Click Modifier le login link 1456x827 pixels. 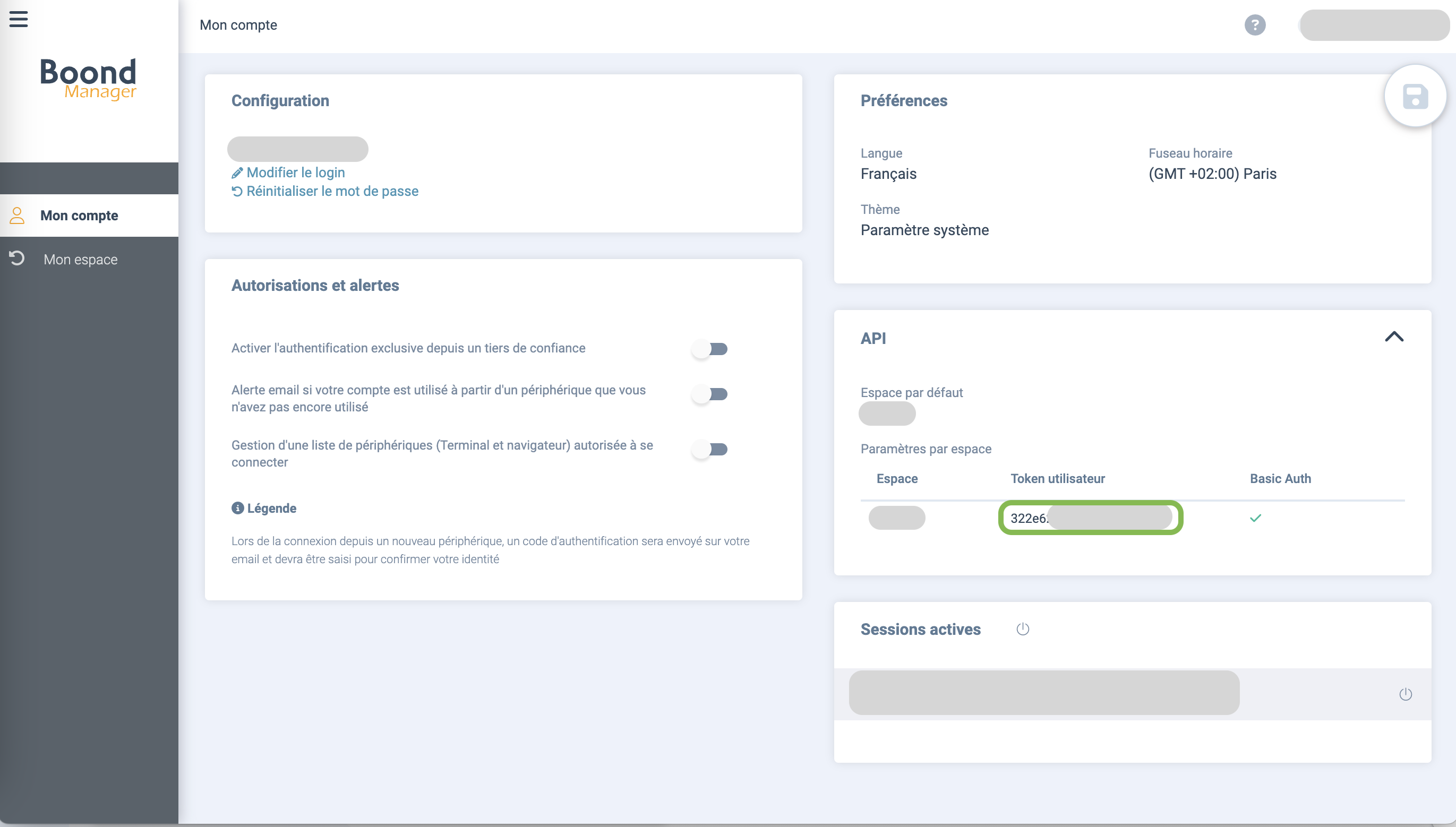pos(295,172)
